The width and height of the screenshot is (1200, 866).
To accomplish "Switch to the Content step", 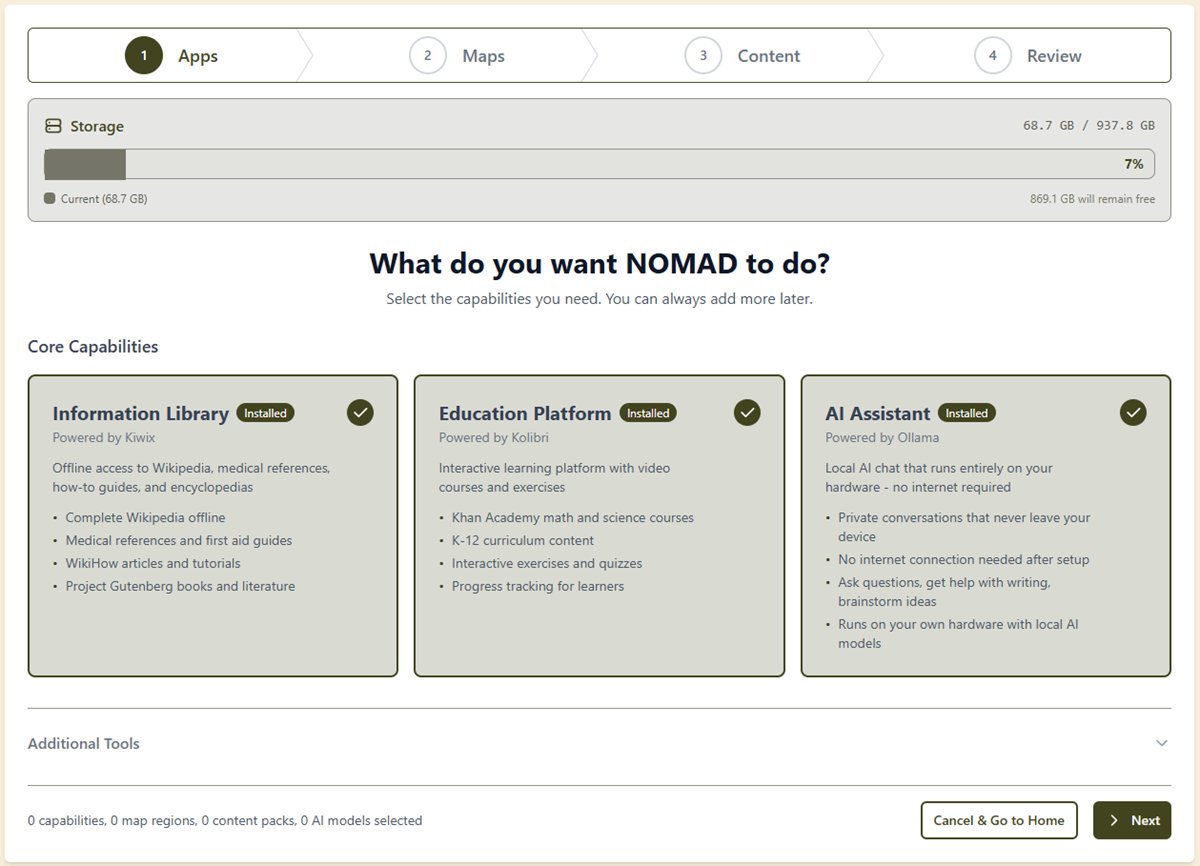I will tap(768, 55).
